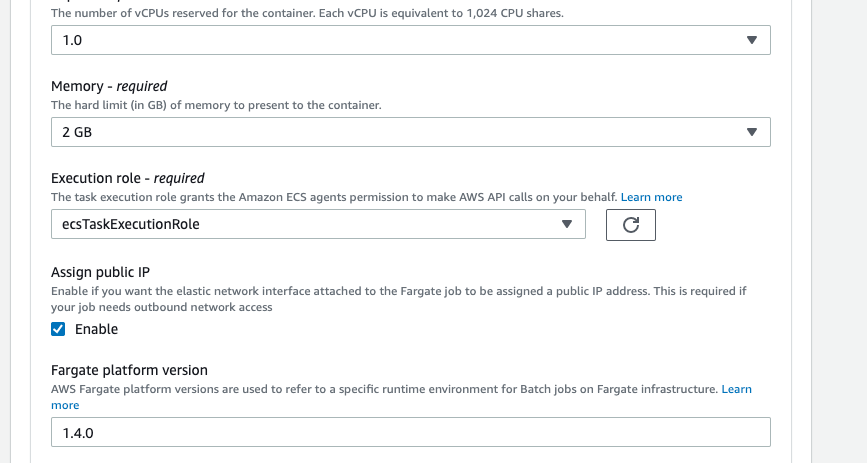This screenshot has width=867, height=463.
Task: Click the Execution role - required label
Action: tap(127, 178)
